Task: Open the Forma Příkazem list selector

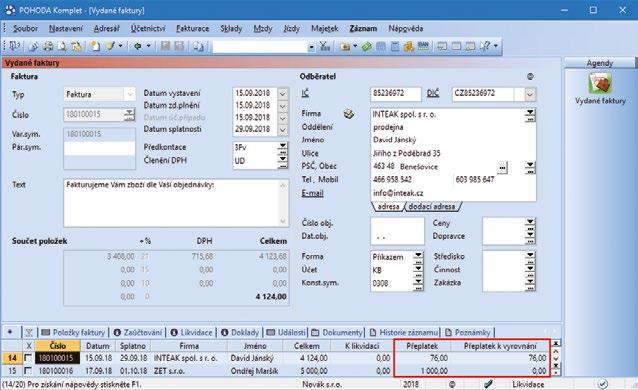Action: [418, 257]
